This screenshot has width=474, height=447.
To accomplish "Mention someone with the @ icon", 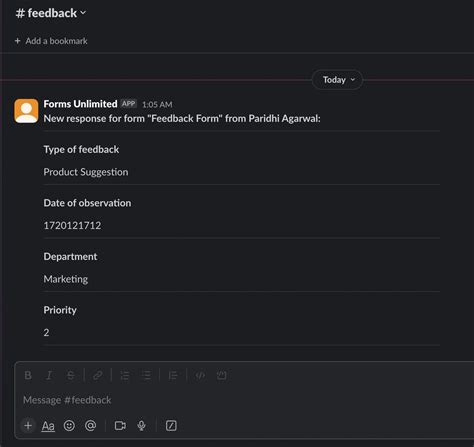I will tap(90, 426).
